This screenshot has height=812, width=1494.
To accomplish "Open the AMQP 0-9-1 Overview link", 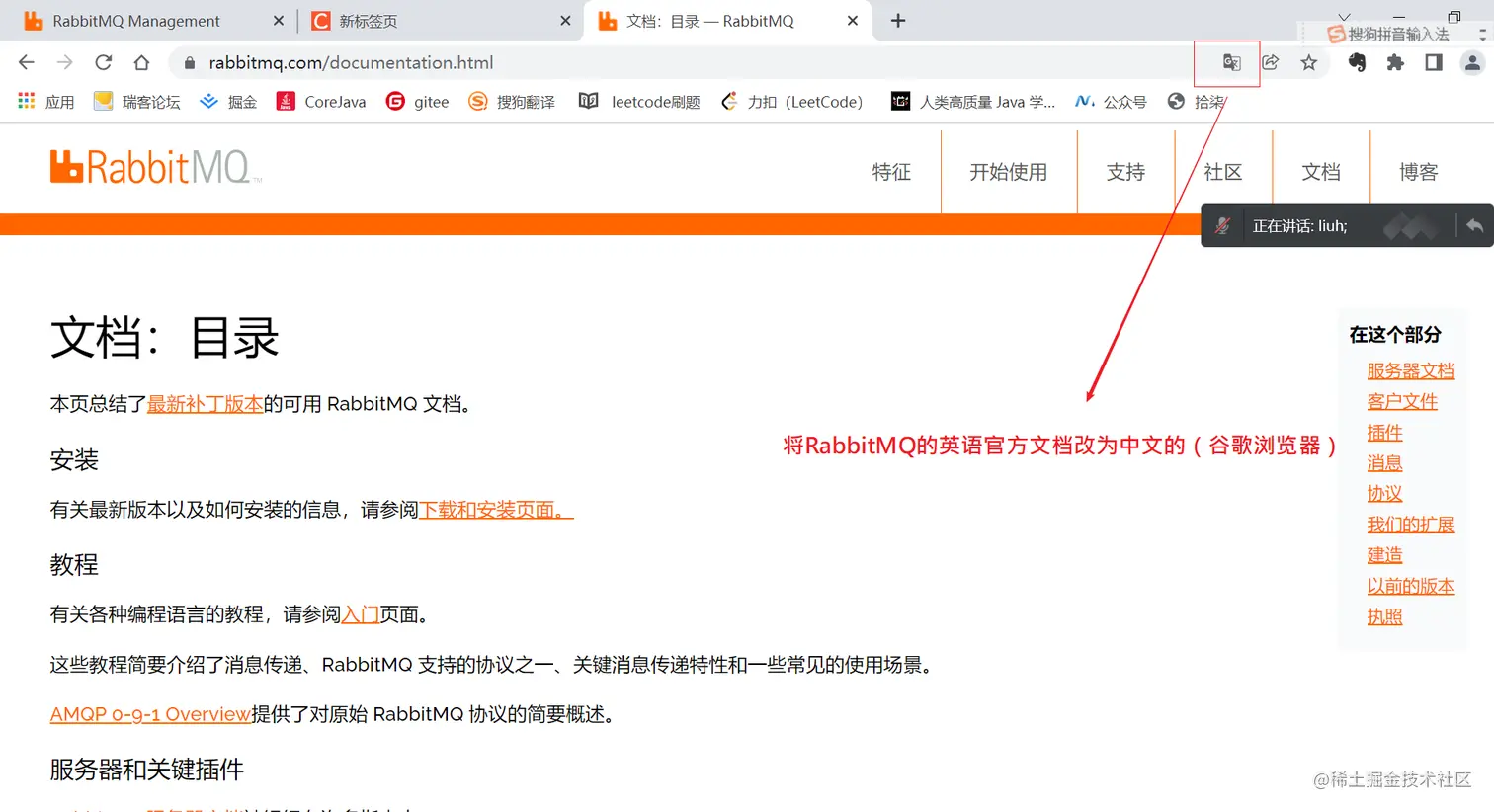I will [150, 714].
